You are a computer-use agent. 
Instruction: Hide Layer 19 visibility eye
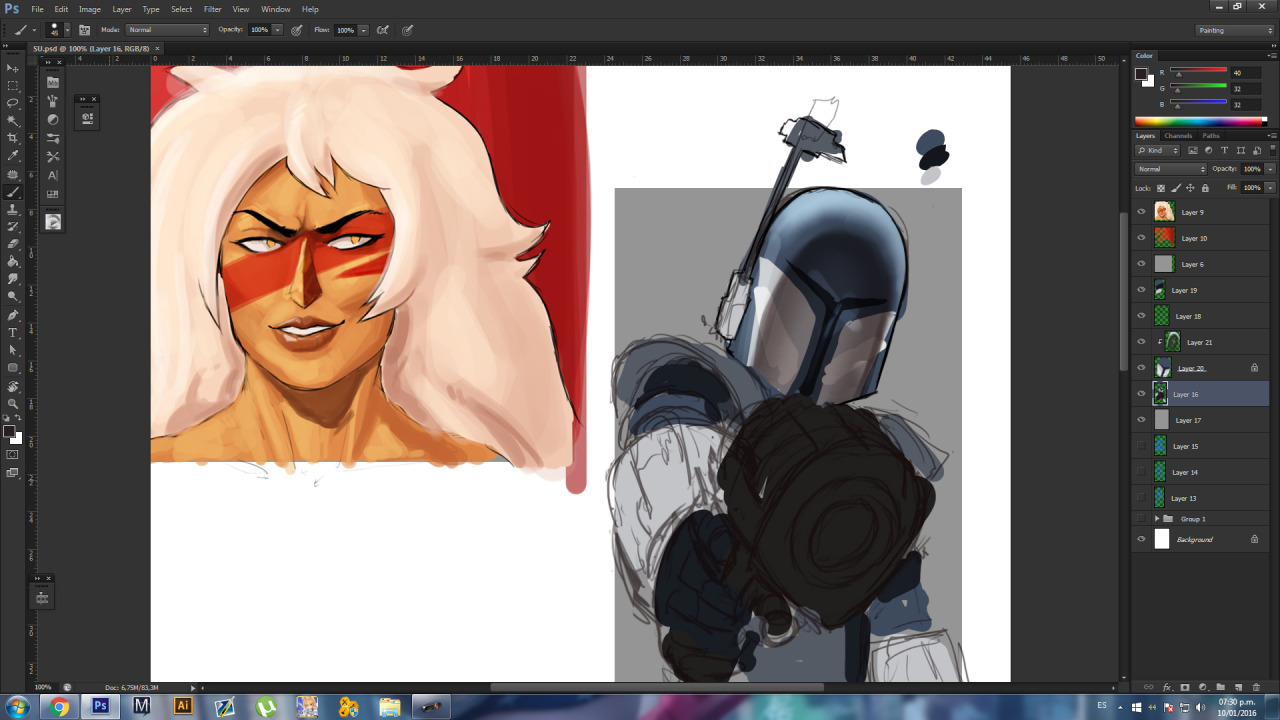pyautogui.click(x=1142, y=290)
